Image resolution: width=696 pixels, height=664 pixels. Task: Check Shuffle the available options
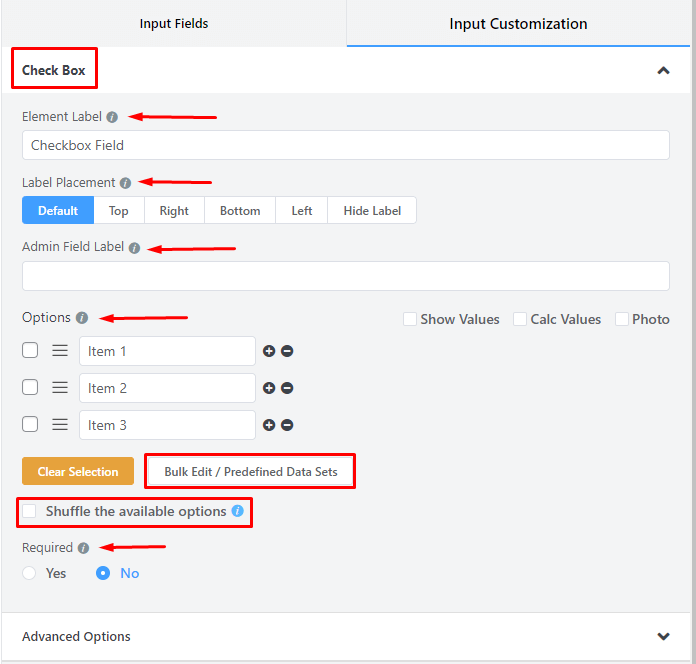30,511
